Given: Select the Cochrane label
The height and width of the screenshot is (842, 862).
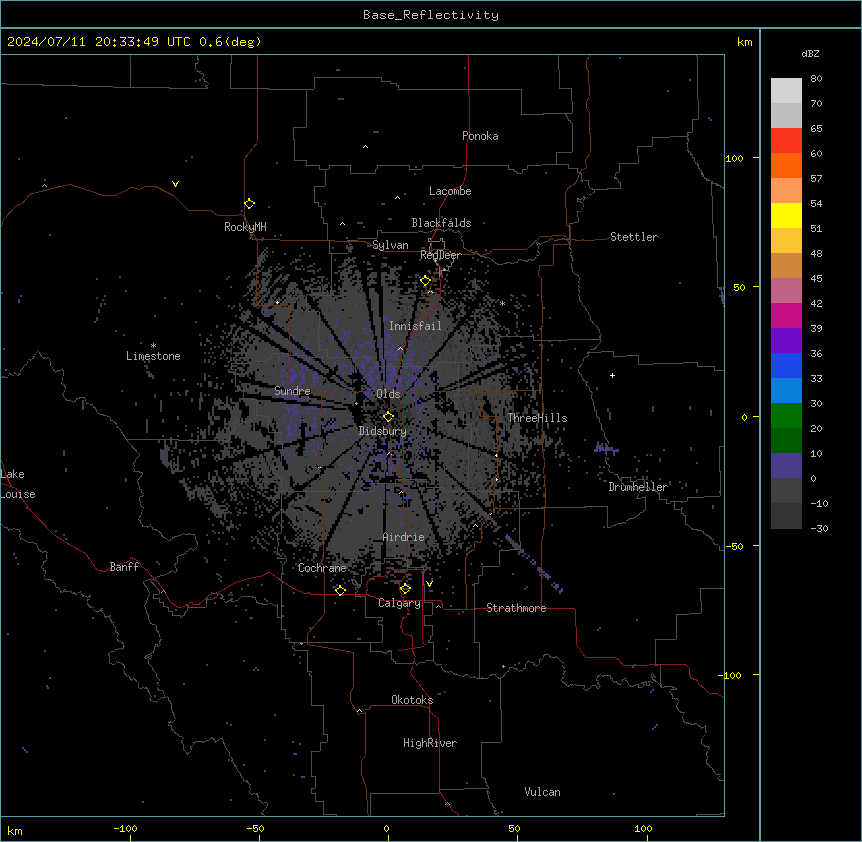Looking at the screenshot, I should (322, 568).
